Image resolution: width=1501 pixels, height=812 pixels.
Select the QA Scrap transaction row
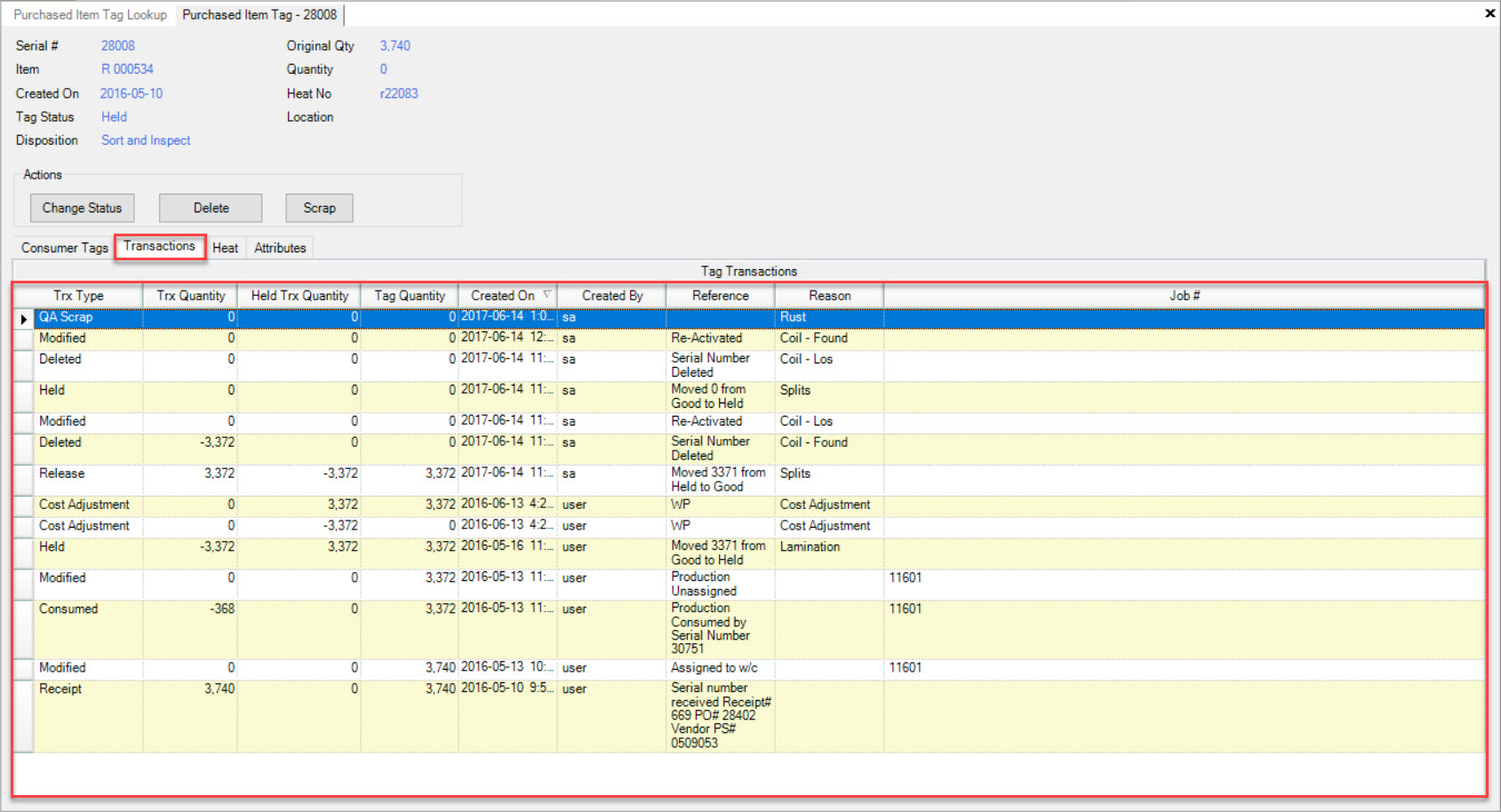749,317
